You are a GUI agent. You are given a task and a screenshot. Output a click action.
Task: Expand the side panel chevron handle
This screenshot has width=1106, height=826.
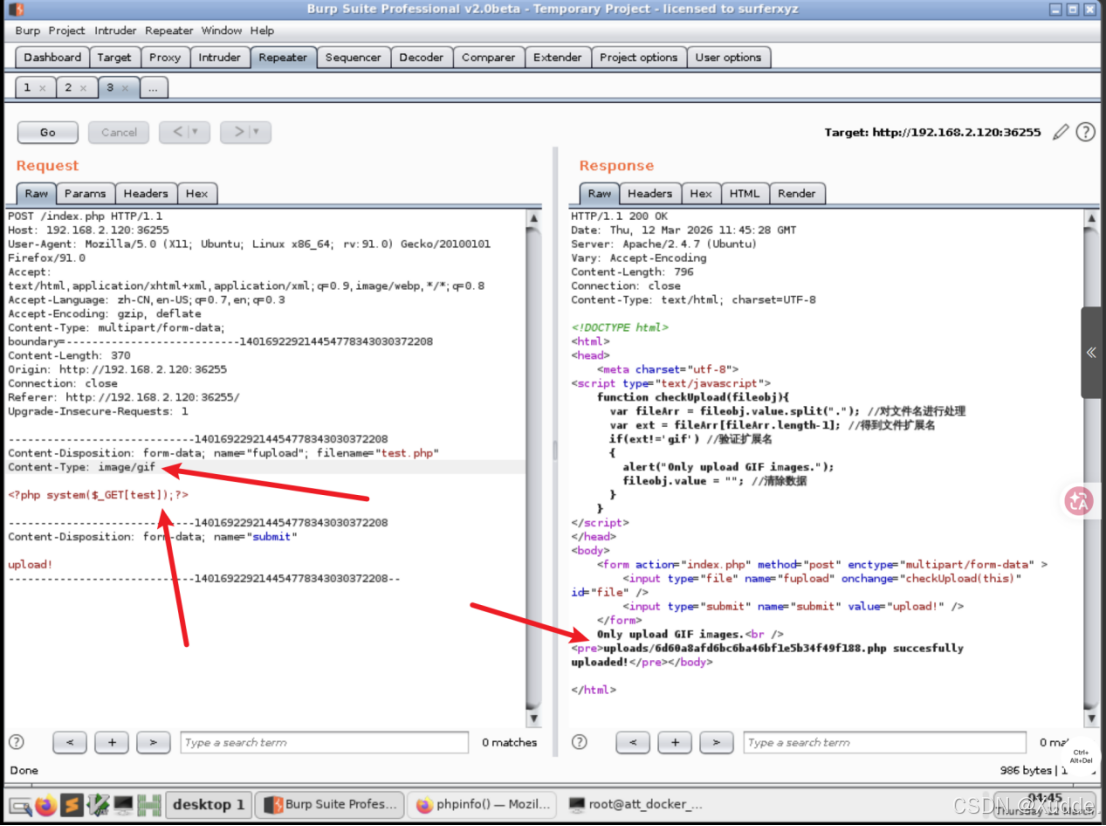(1092, 352)
